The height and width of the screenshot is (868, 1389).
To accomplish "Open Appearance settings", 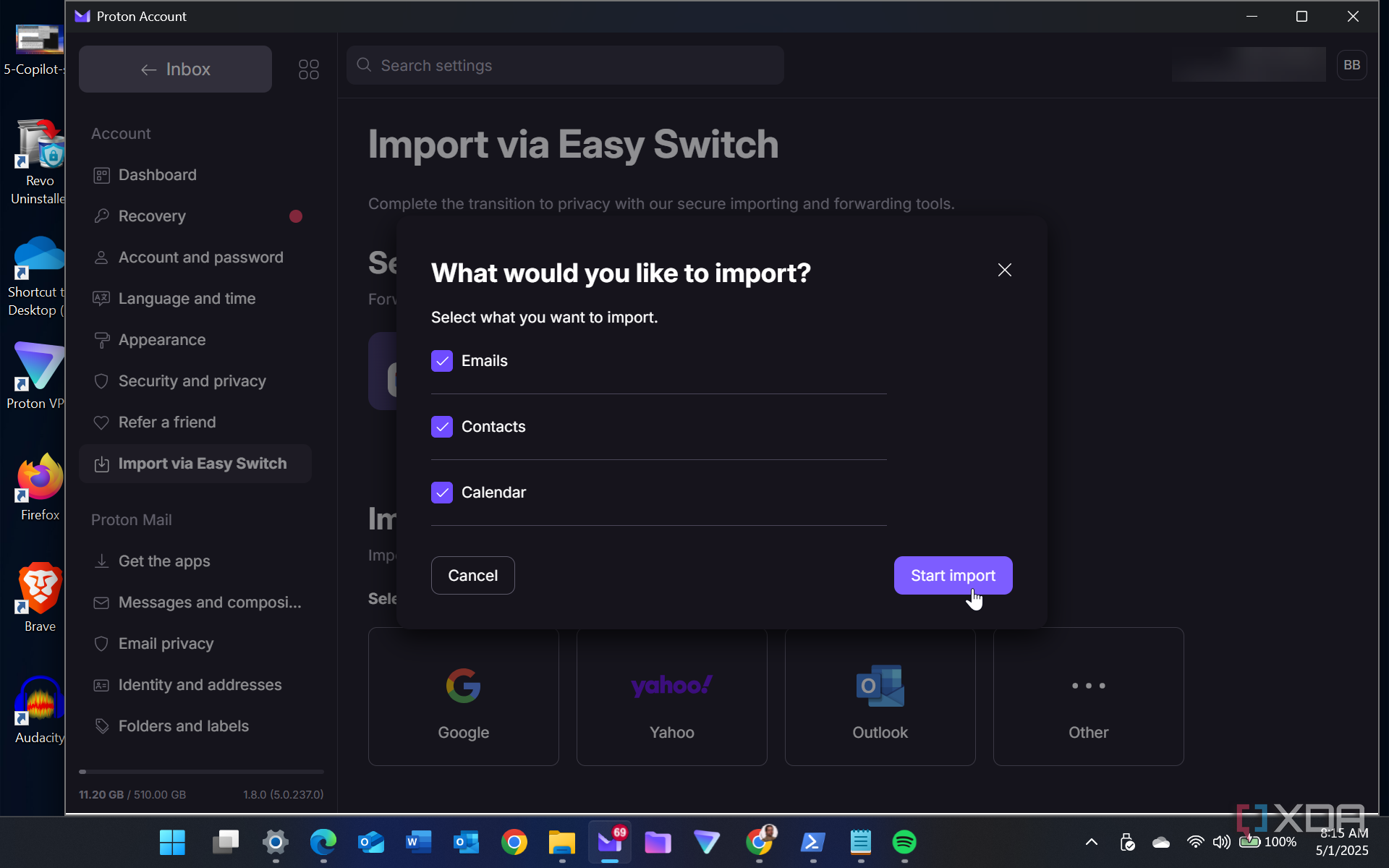I will [195, 340].
